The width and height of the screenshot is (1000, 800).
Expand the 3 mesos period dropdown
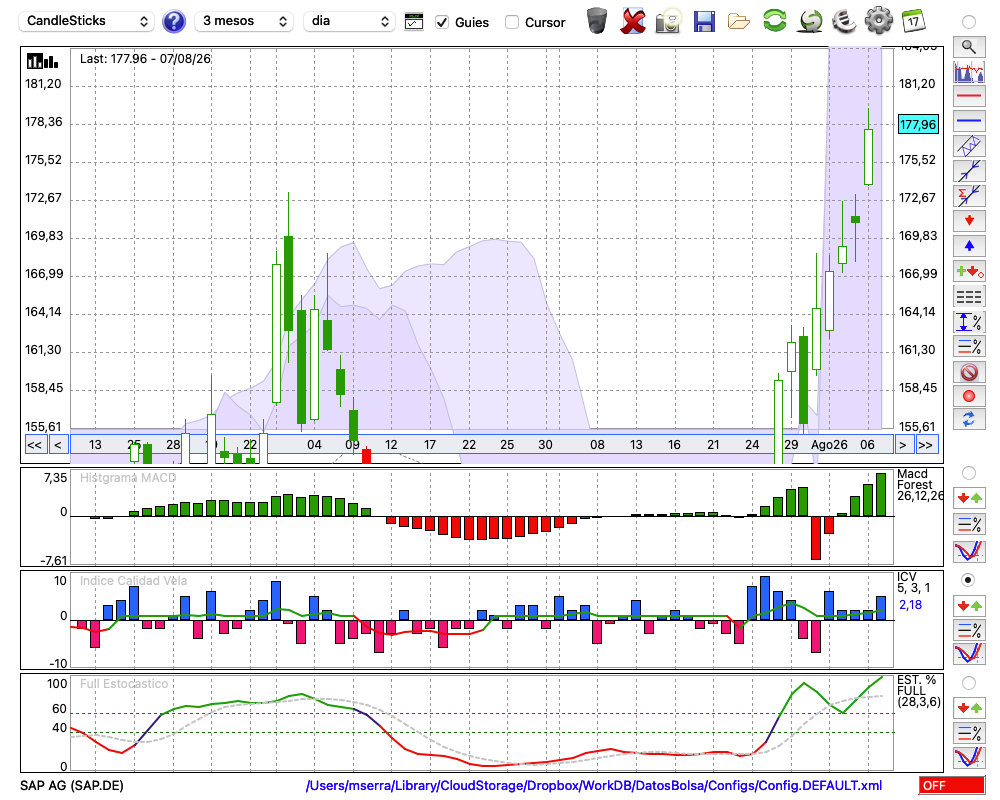pyautogui.click(x=244, y=21)
